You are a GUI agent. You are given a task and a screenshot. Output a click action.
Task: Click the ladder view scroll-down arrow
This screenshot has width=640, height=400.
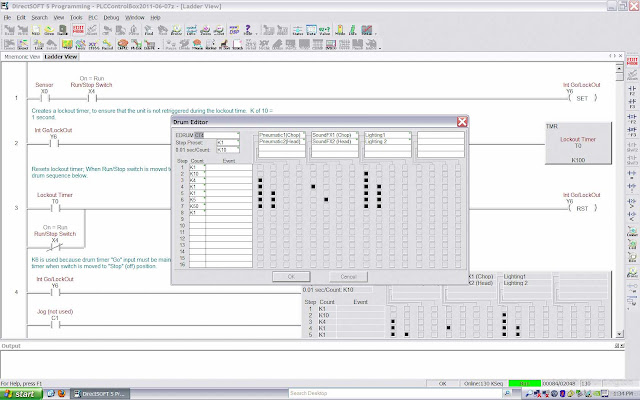(x=619, y=334)
